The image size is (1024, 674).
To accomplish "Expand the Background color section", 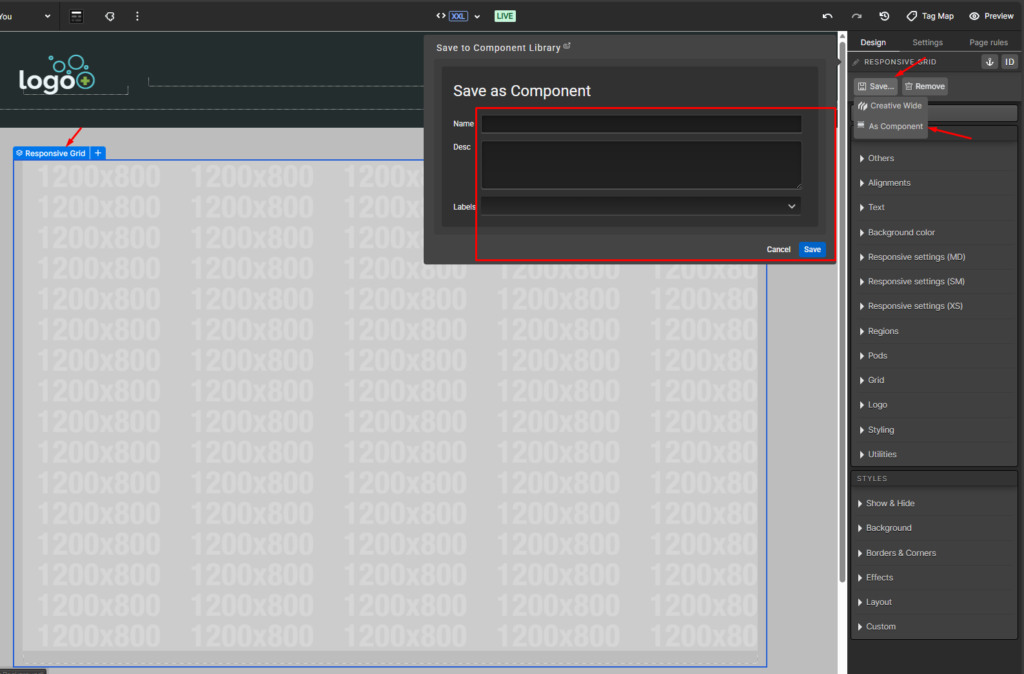I will pyautogui.click(x=900, y=232).
